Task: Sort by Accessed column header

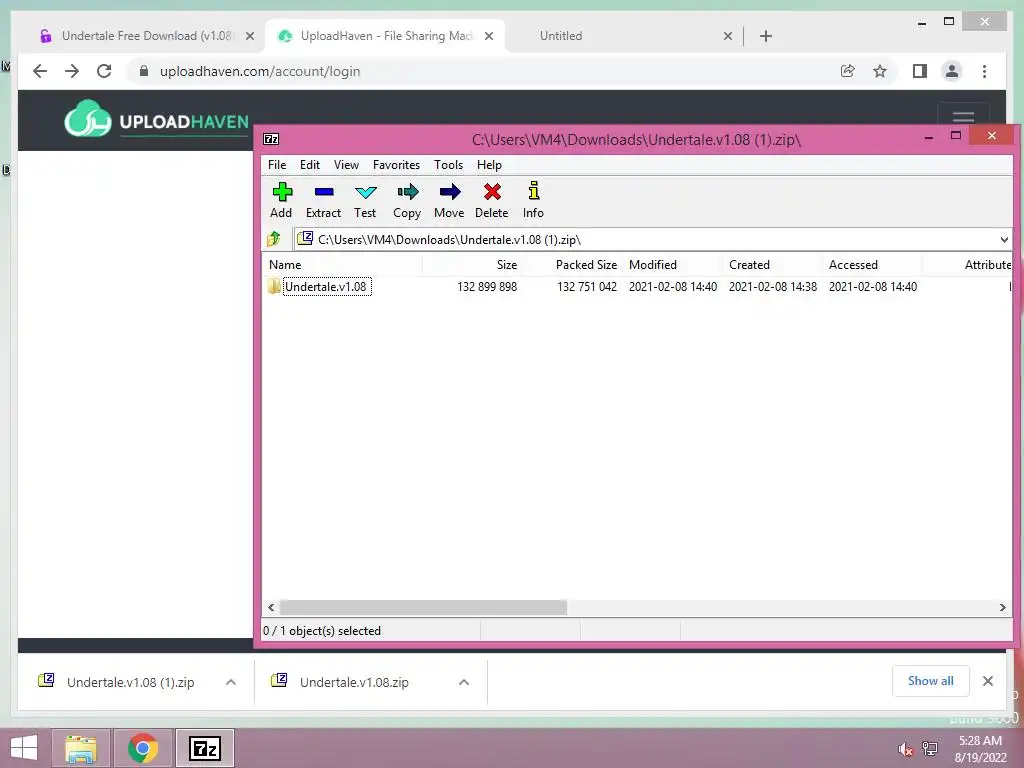Action: coord(872,264)
